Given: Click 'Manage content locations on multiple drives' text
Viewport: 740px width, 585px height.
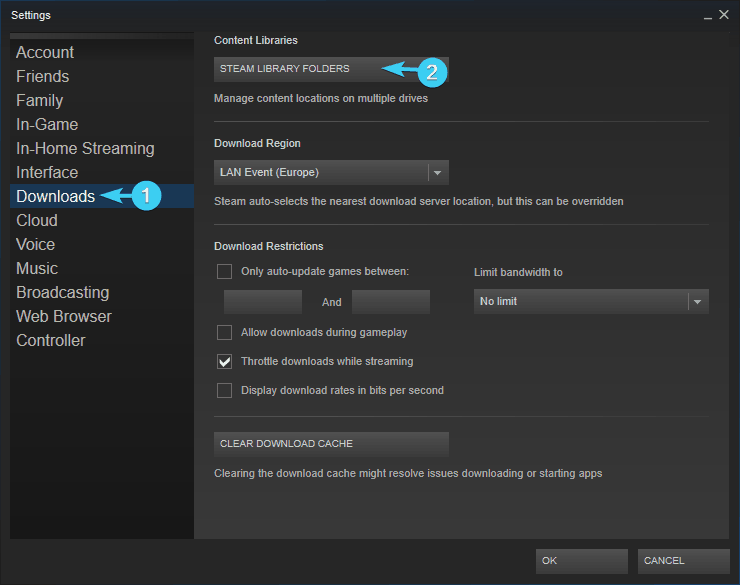Looking at the screenshot, I should tap(321, 98).
